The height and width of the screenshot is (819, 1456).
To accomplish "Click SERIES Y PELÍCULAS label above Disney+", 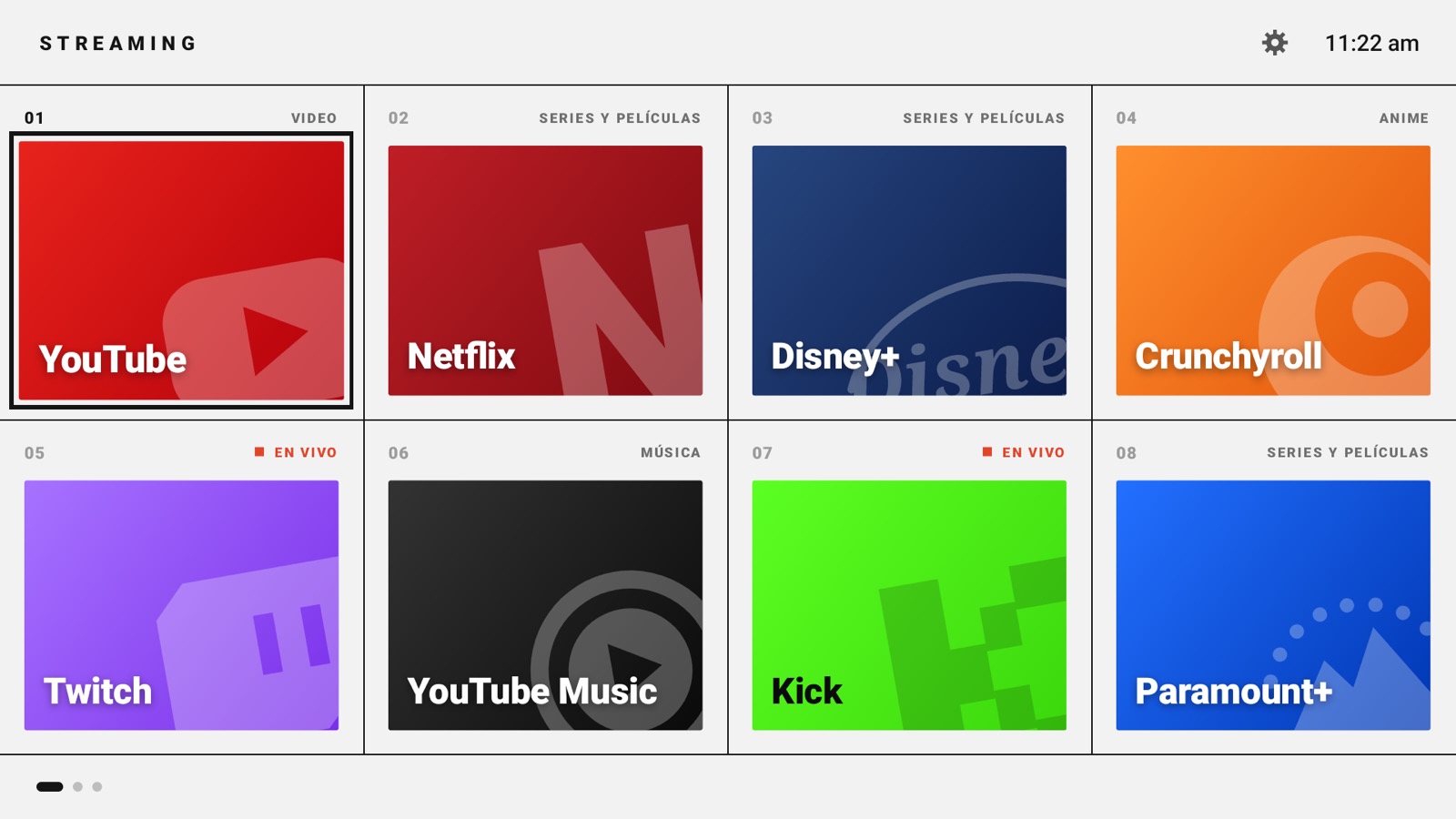I will 984,118.
